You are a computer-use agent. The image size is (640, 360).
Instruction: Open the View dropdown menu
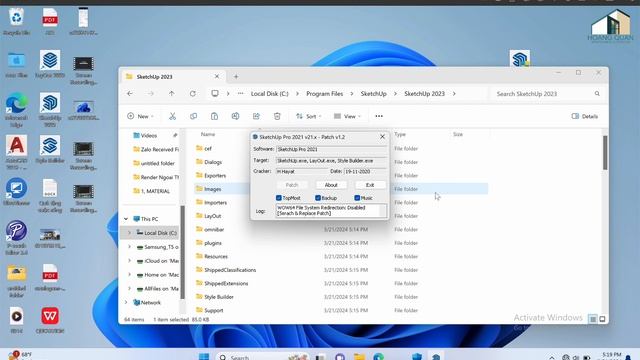(x=347, y=116)
